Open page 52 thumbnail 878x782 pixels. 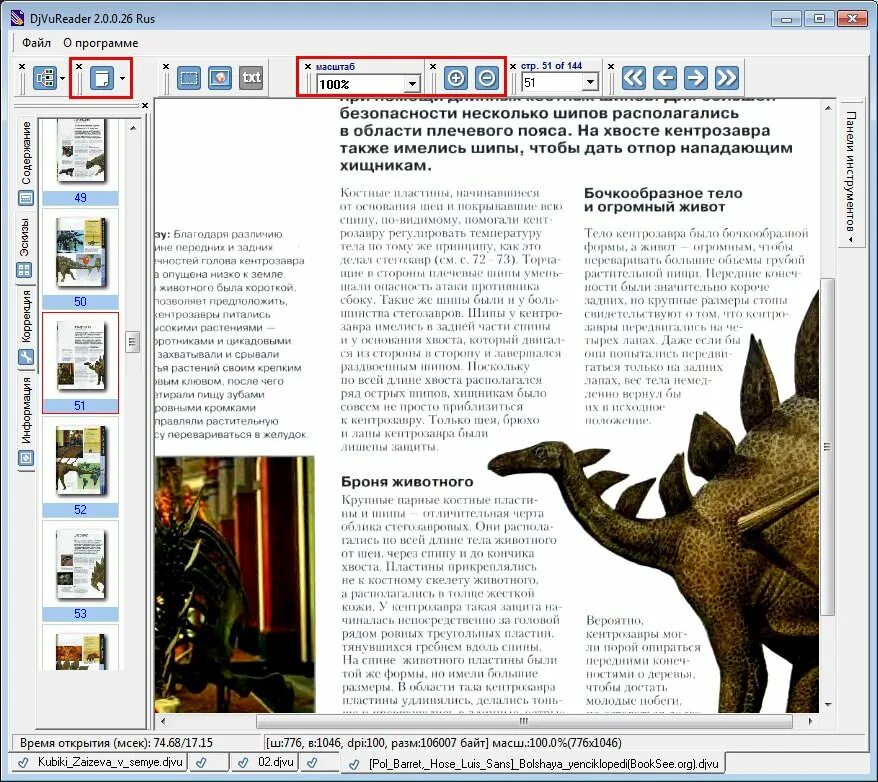point(80,467)
